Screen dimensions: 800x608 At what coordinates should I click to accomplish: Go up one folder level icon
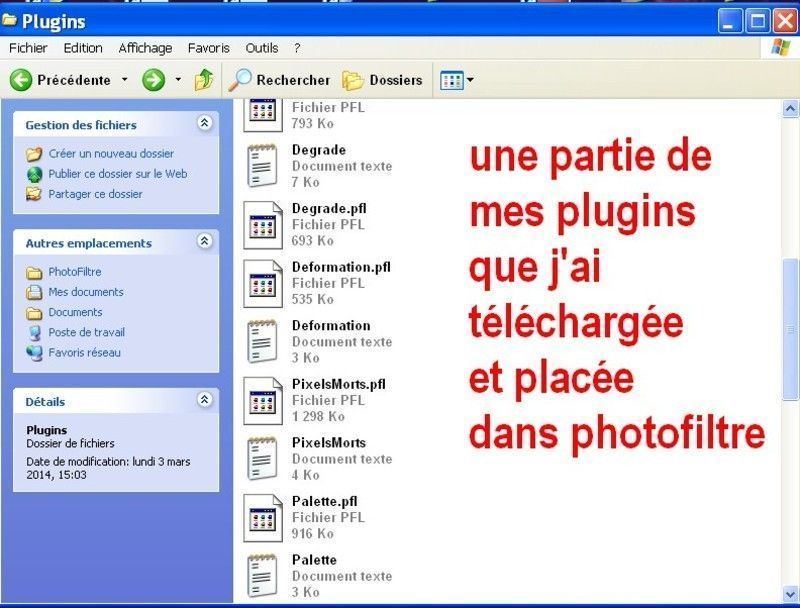point(204,80)
